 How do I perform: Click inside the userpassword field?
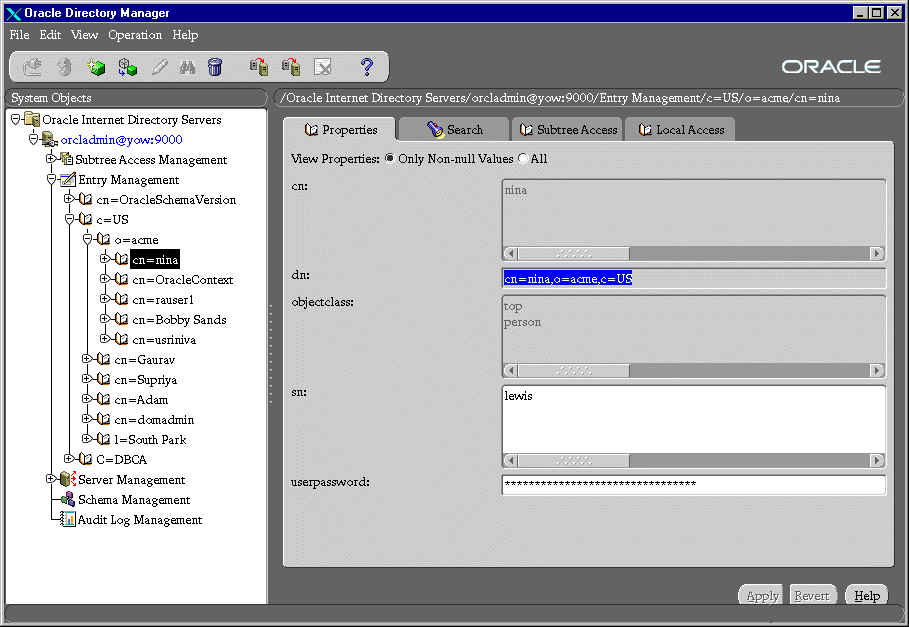(693, 485)
